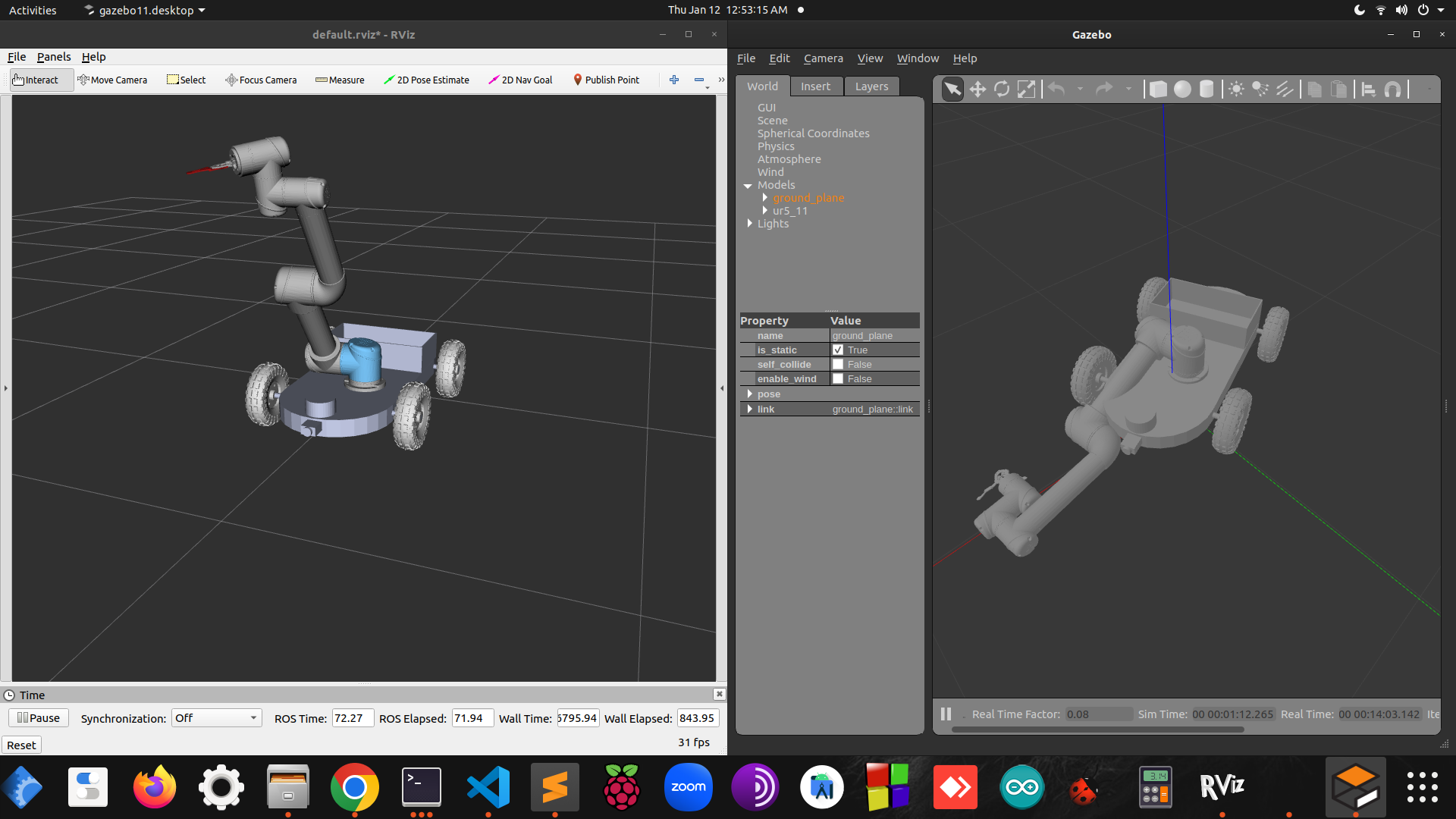Select Spherical Coordinates in the World tree
The width and height of the screenshot is (1456, 819).
[x=813, y=133]
